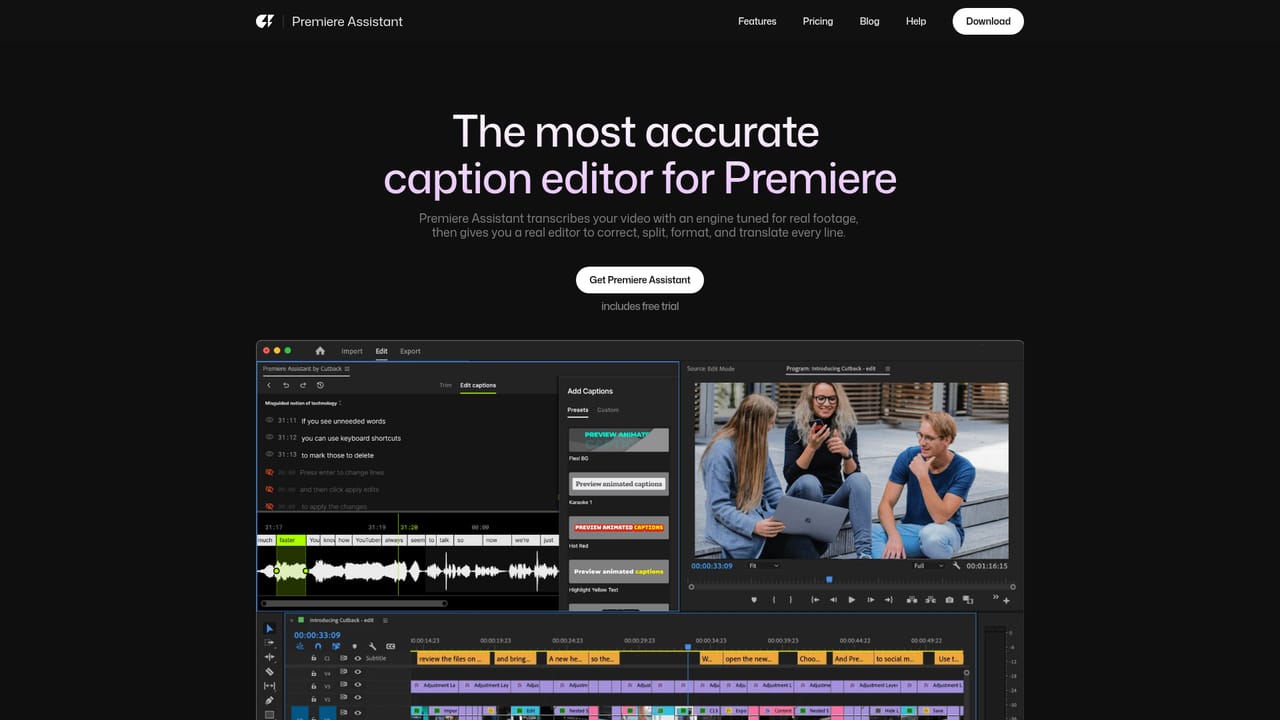The height and width of the screenshot is (720, 1280).
Task: Open the Premiere Assistant by Cutback panel menu
Action: pyautogui.click(x=347, y=369)
